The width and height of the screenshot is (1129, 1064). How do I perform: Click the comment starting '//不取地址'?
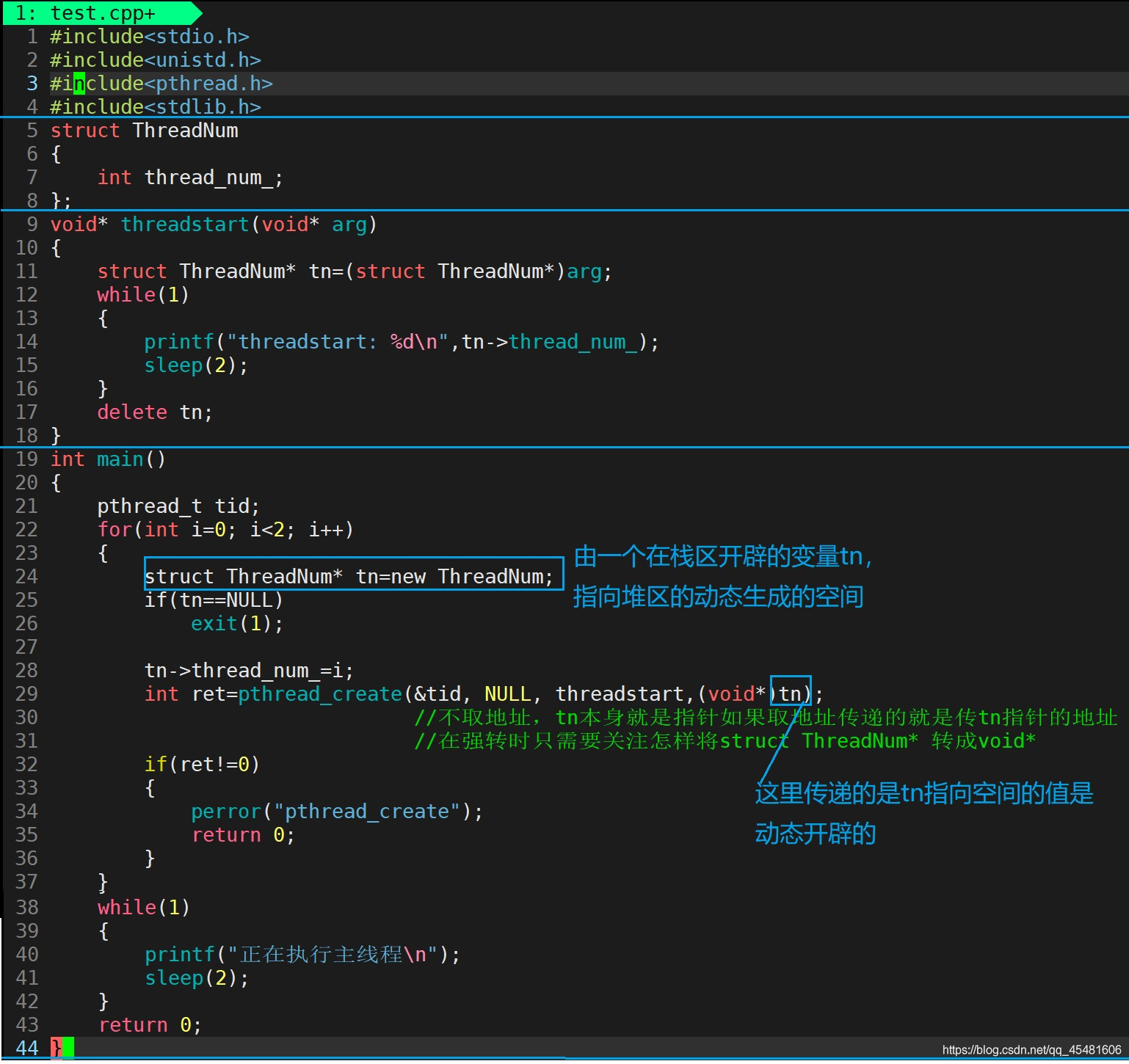766,718
